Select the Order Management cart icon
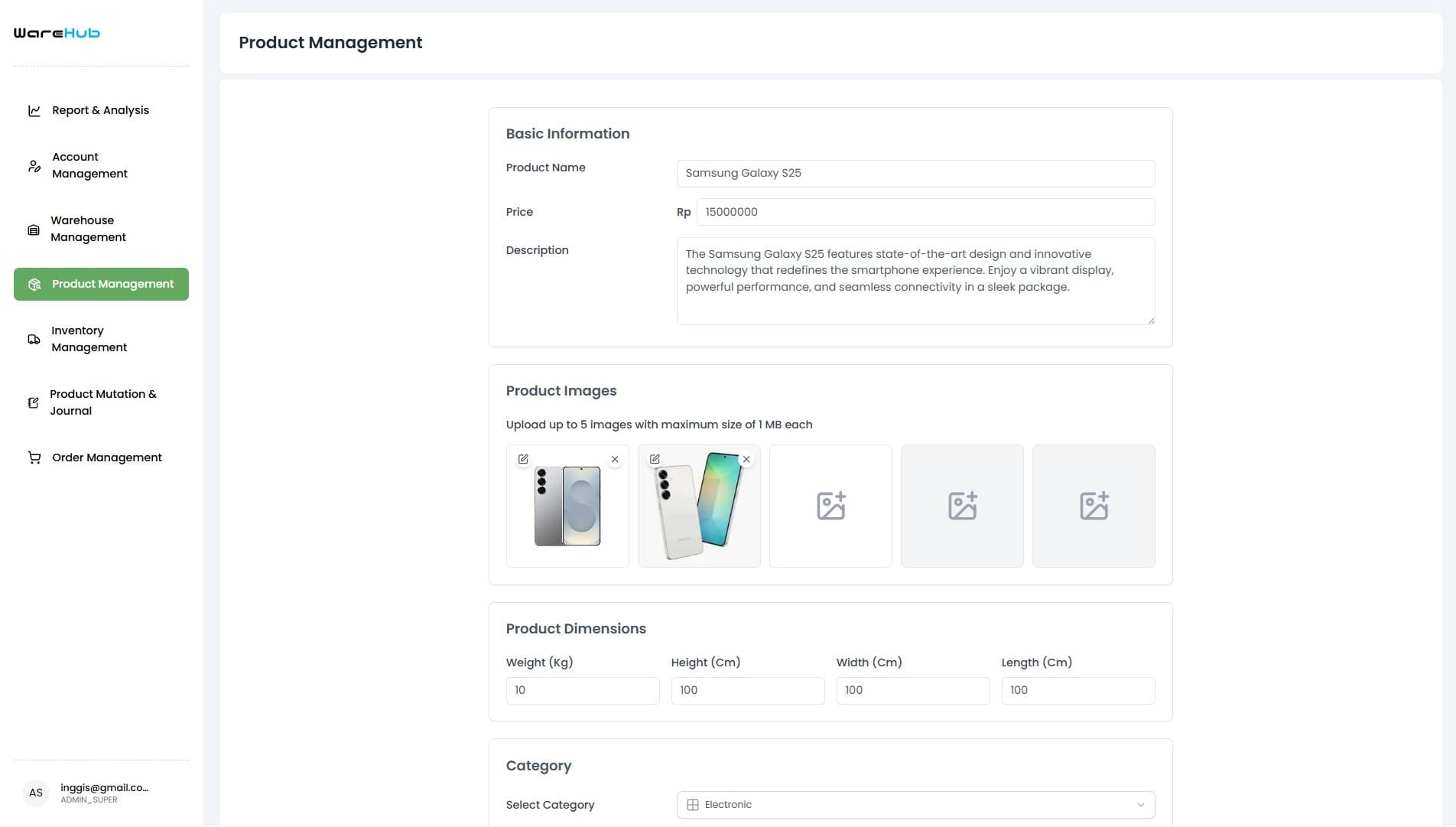Image resolution: width=1456 pixels, height=827 pixels. [34, 457]
